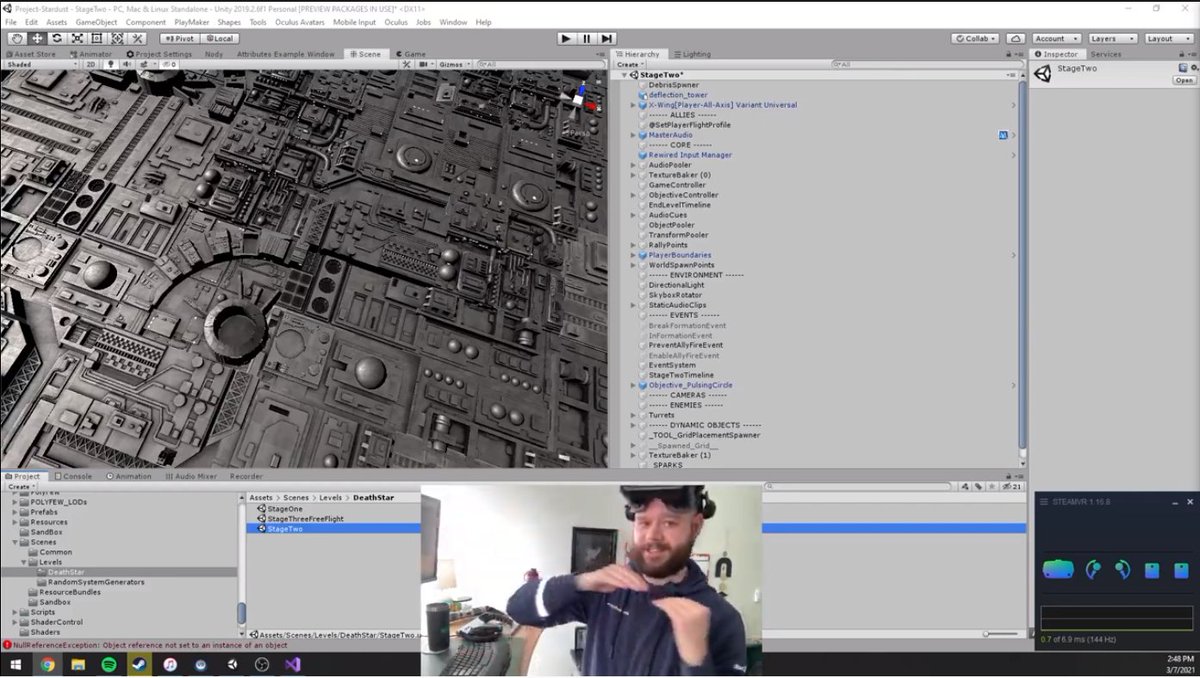Screen dimensions: 1200x678
Task: Toggle scene audio speaker icon
Action: pyautogui.click(x=126, y=64)
